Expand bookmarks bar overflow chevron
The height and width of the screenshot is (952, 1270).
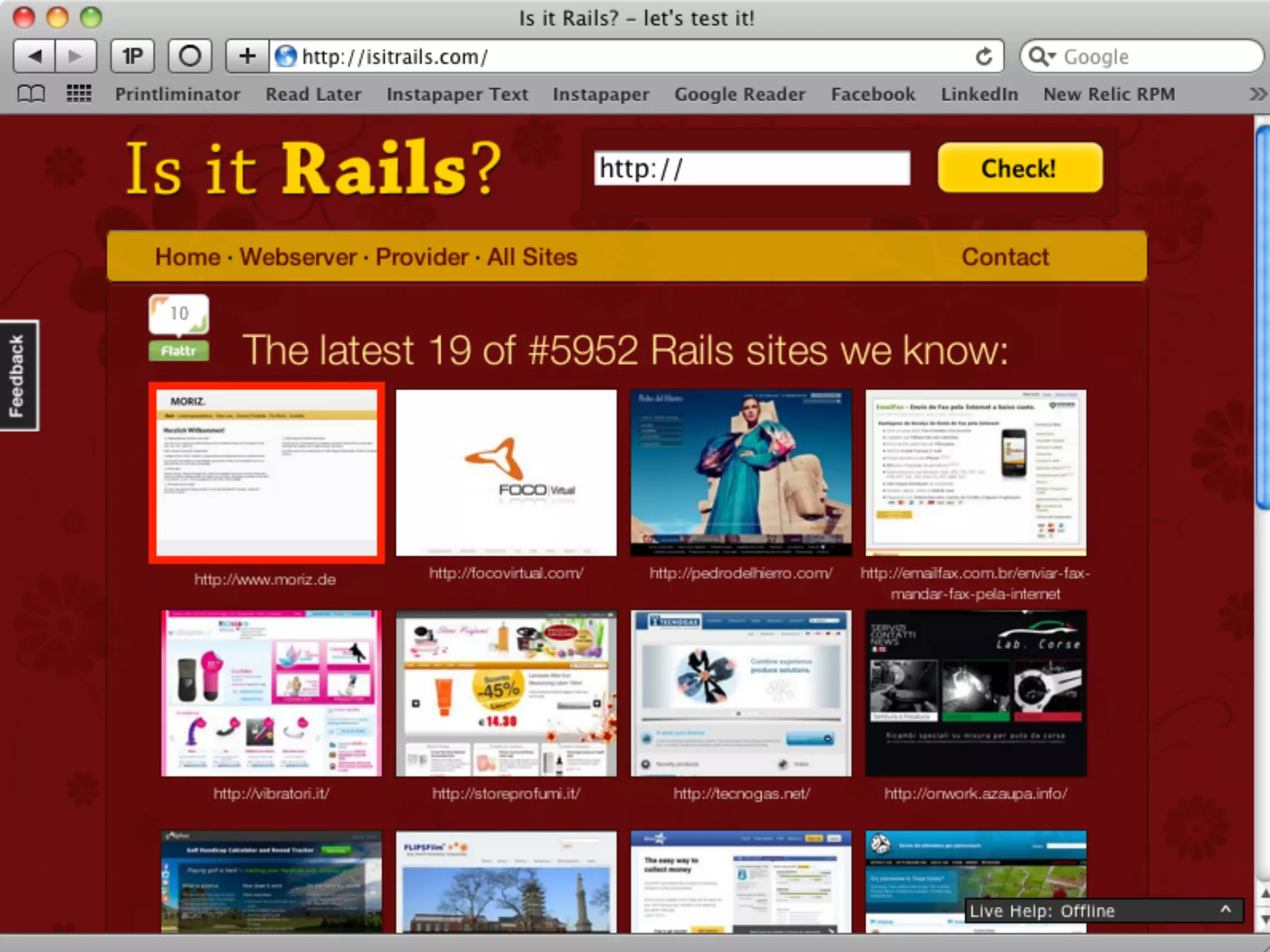click(x=1258, y=94)
